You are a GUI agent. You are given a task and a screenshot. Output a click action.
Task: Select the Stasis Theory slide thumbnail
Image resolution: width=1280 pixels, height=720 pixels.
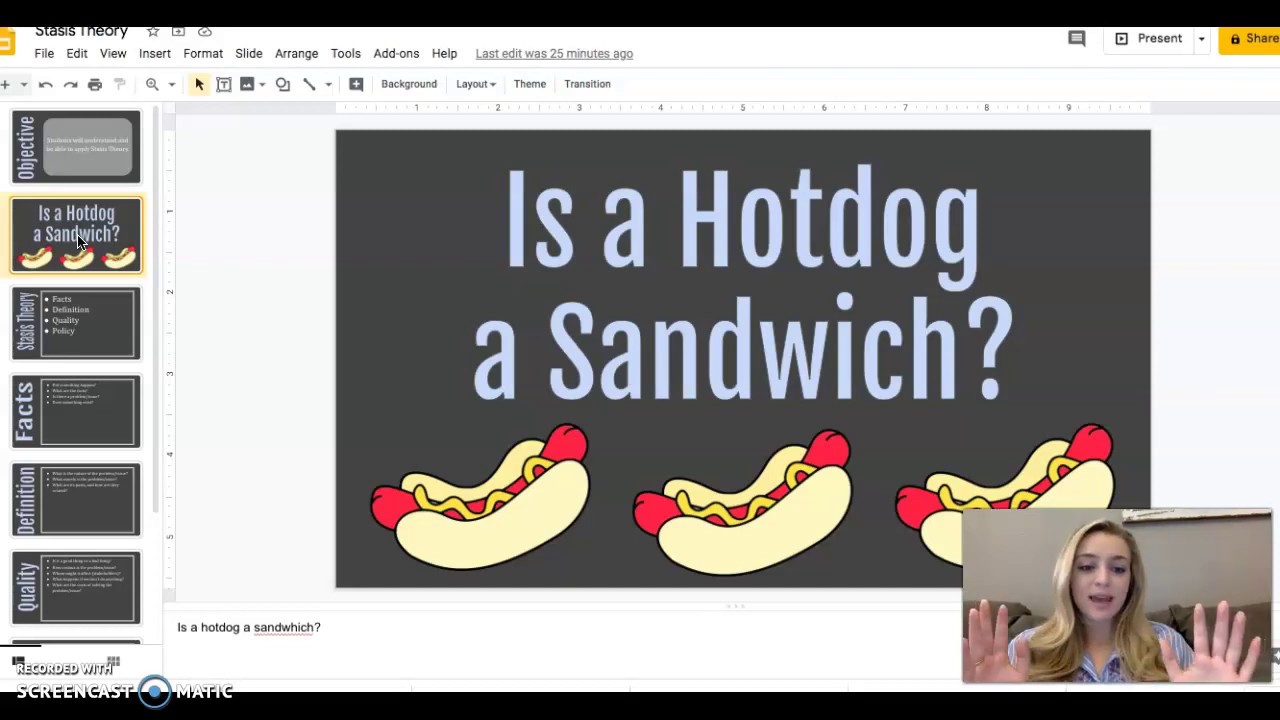pos(76,323)
